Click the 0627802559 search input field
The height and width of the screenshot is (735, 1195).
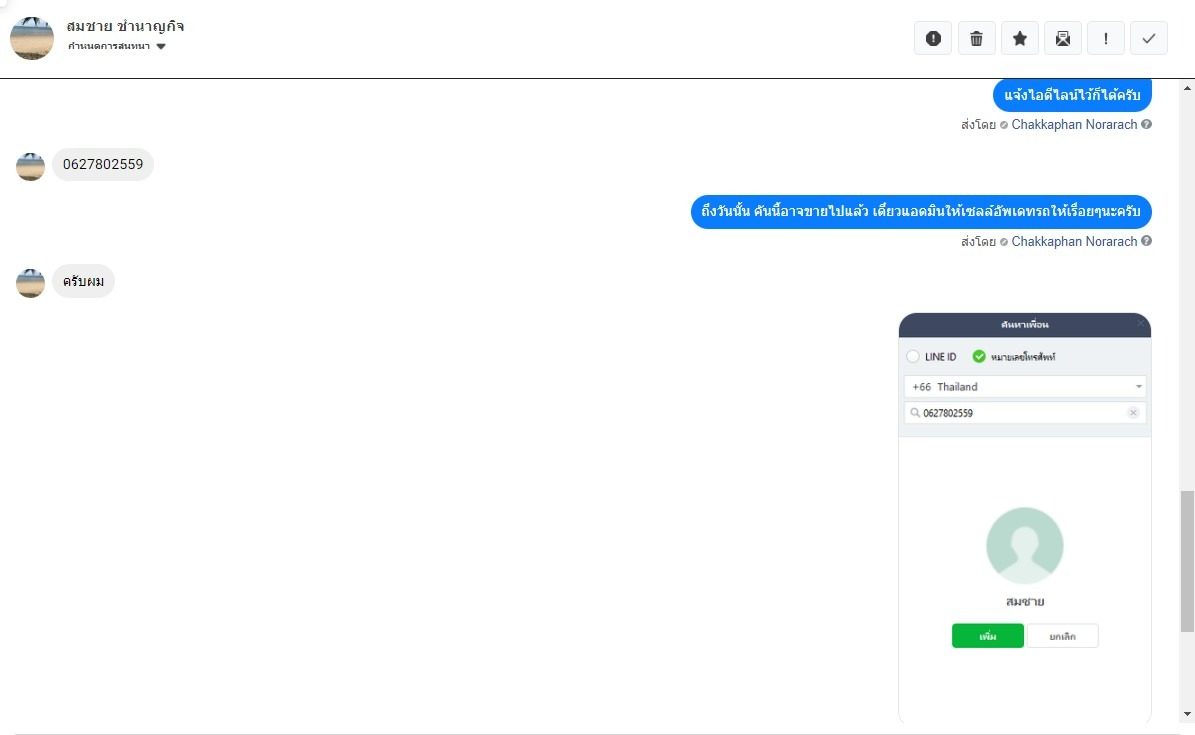pyautogui.click(x=1024, y=412)
